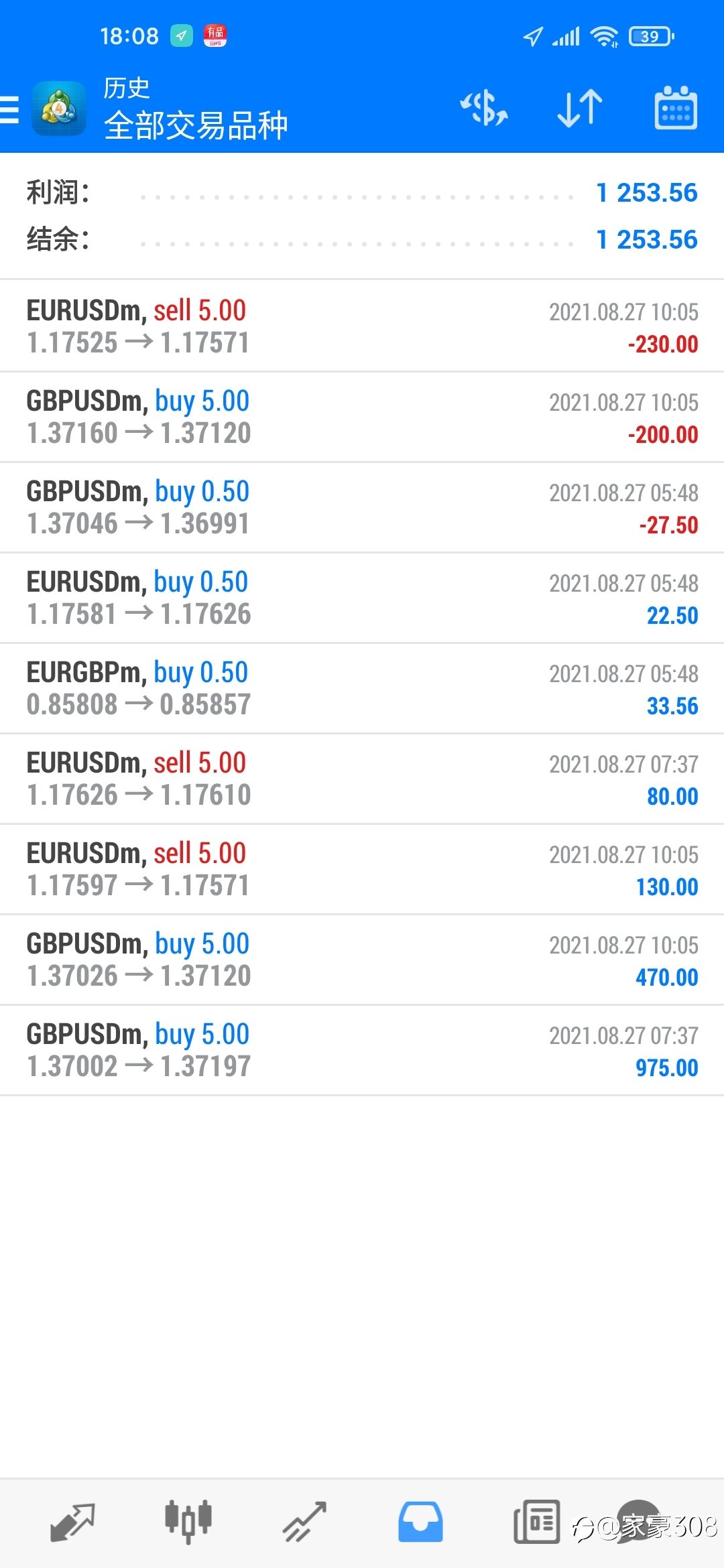Screen dimensions: 724x1568
Task: Tap the MetaTrader 4 app logo
Action: (x=59, y=109)
